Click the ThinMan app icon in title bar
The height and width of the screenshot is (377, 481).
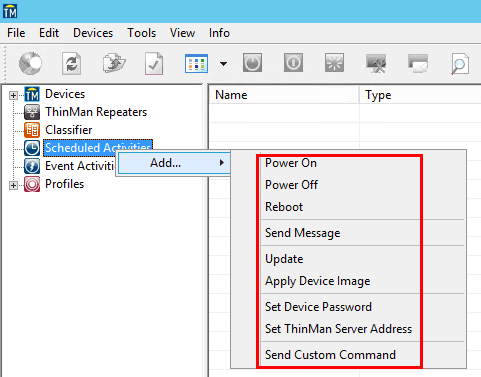10,11
